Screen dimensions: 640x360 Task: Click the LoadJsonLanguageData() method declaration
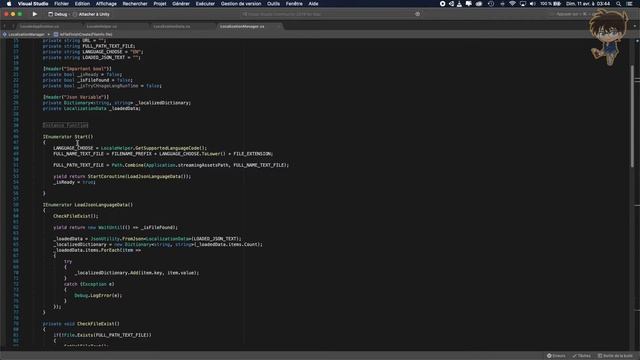[x=88, y=205]
